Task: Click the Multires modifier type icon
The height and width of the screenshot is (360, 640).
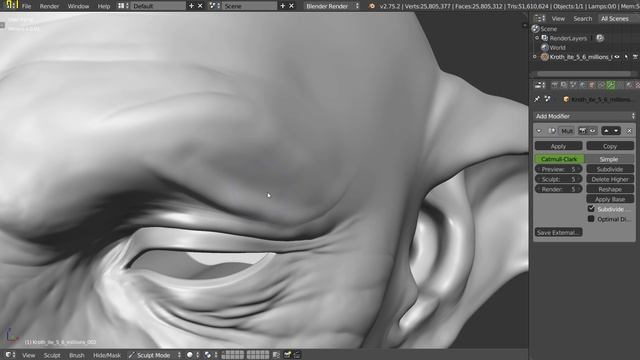Action: point(552,131)
